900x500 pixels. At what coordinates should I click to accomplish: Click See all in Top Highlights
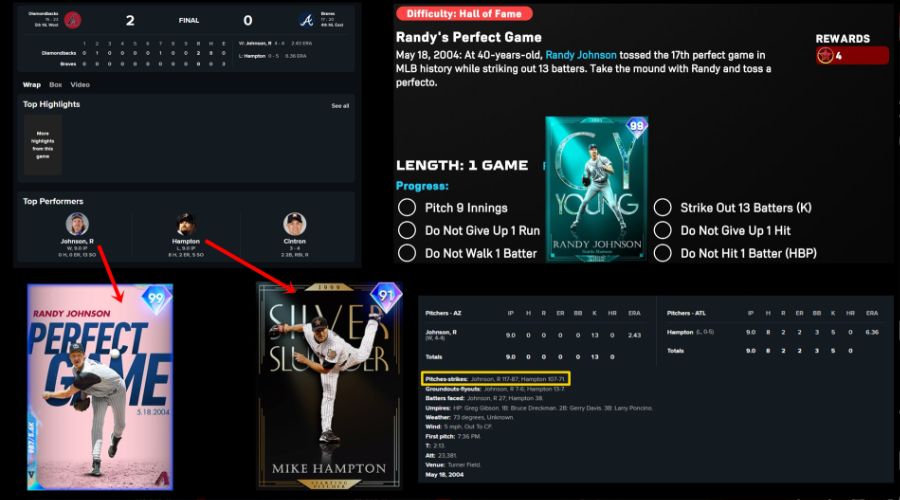pyautogui.click(x=340, y=105)
